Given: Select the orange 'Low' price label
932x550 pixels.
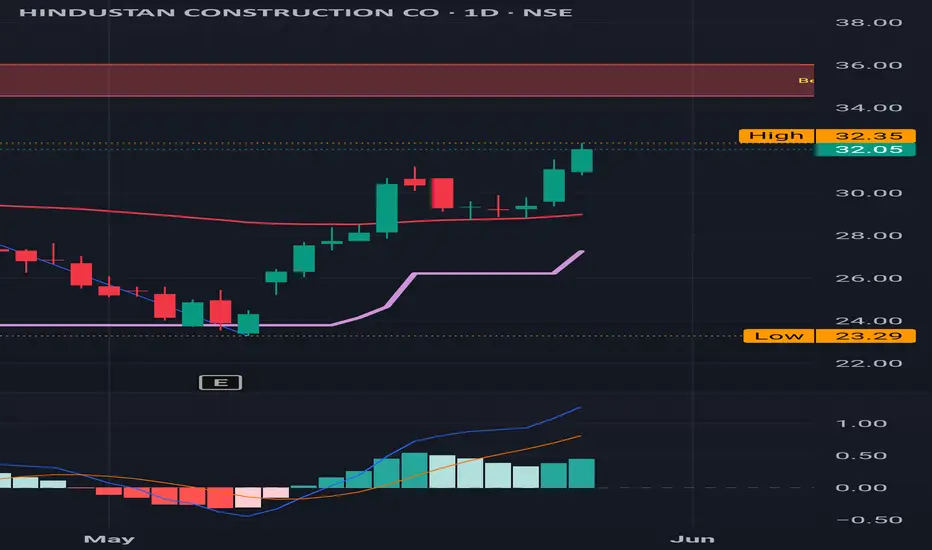Looking at the screenshot, I should [779, 336].
